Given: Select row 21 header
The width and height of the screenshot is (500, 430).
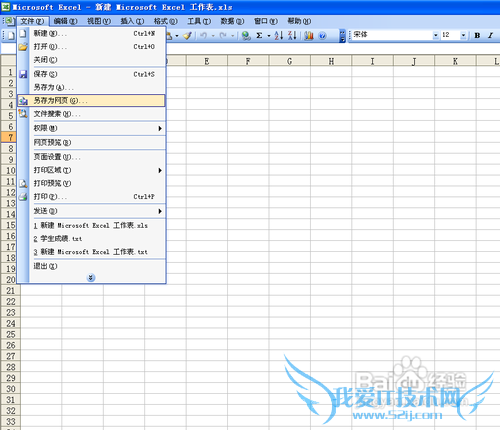Looking at the screenshot, I should pos(10,291).
